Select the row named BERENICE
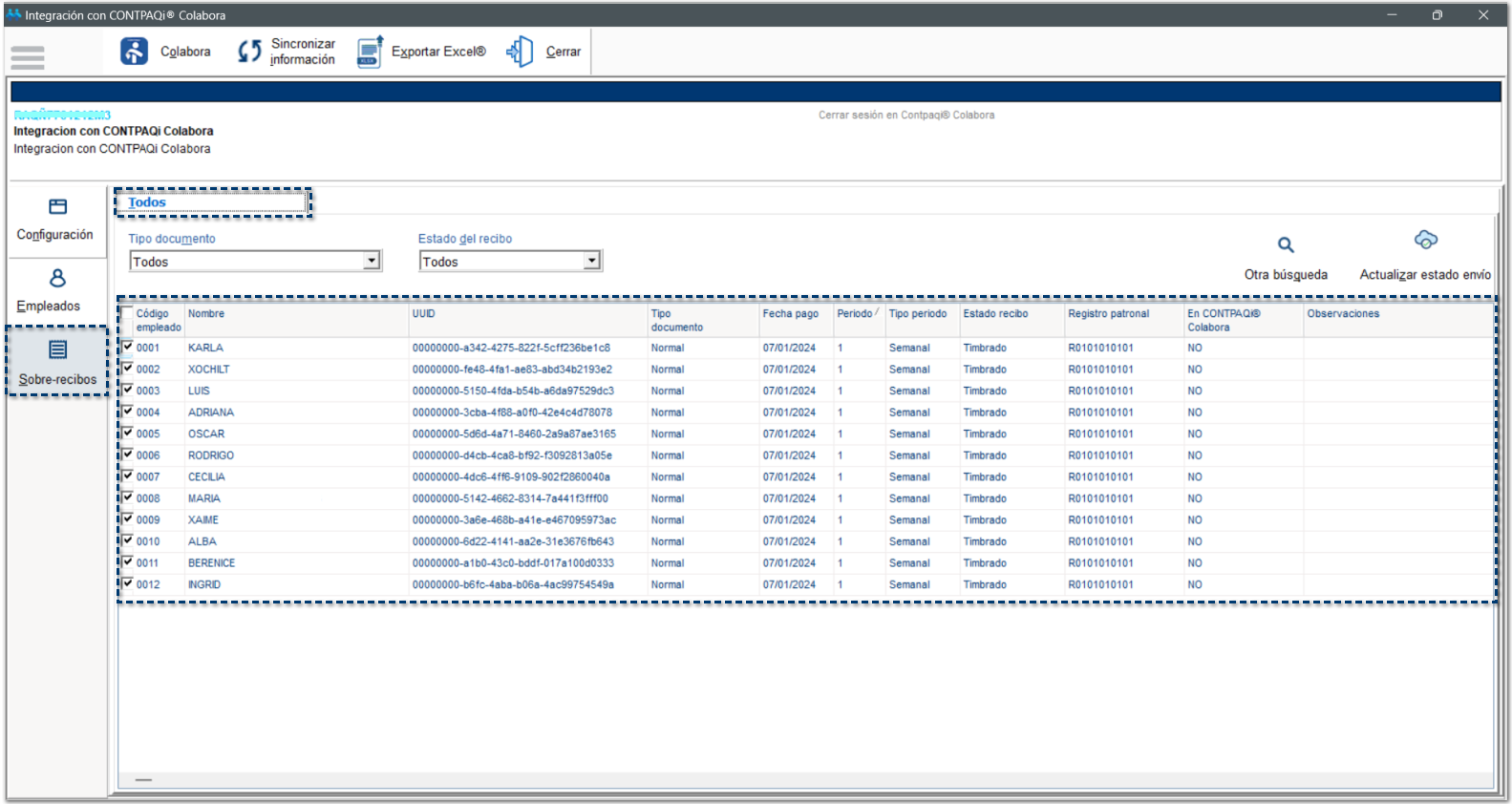1512x804 pixels. (x=805, y=563)
